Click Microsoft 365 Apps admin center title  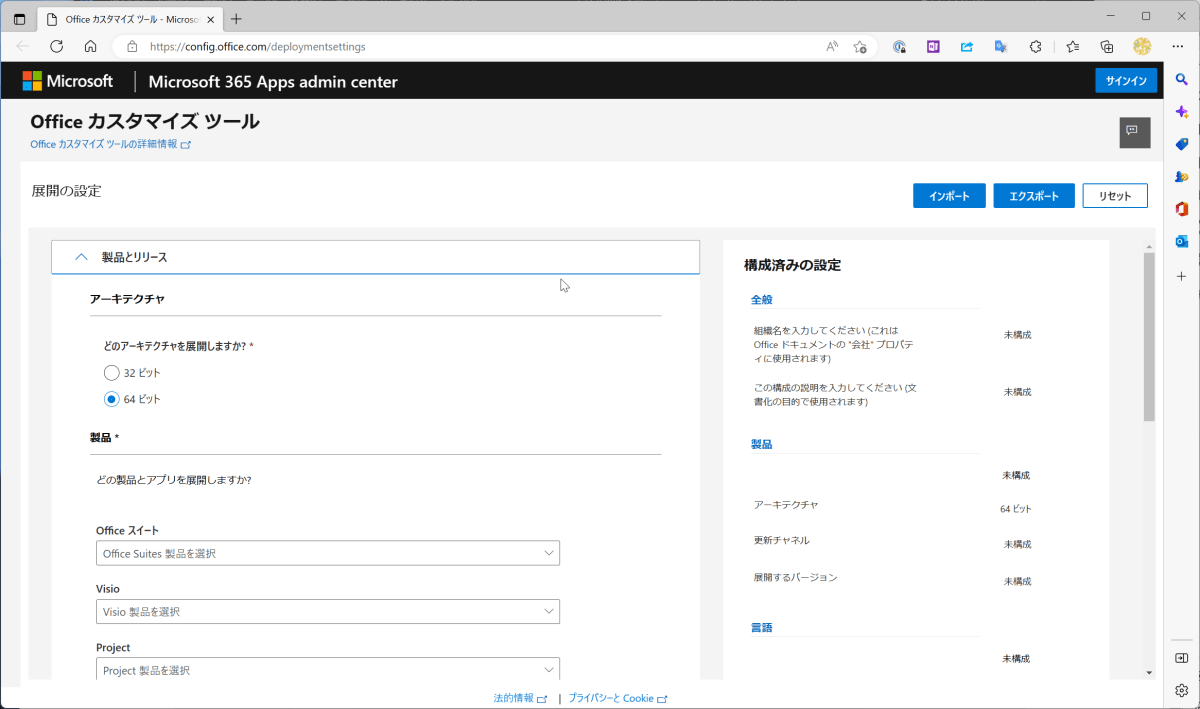click(273, 82)
